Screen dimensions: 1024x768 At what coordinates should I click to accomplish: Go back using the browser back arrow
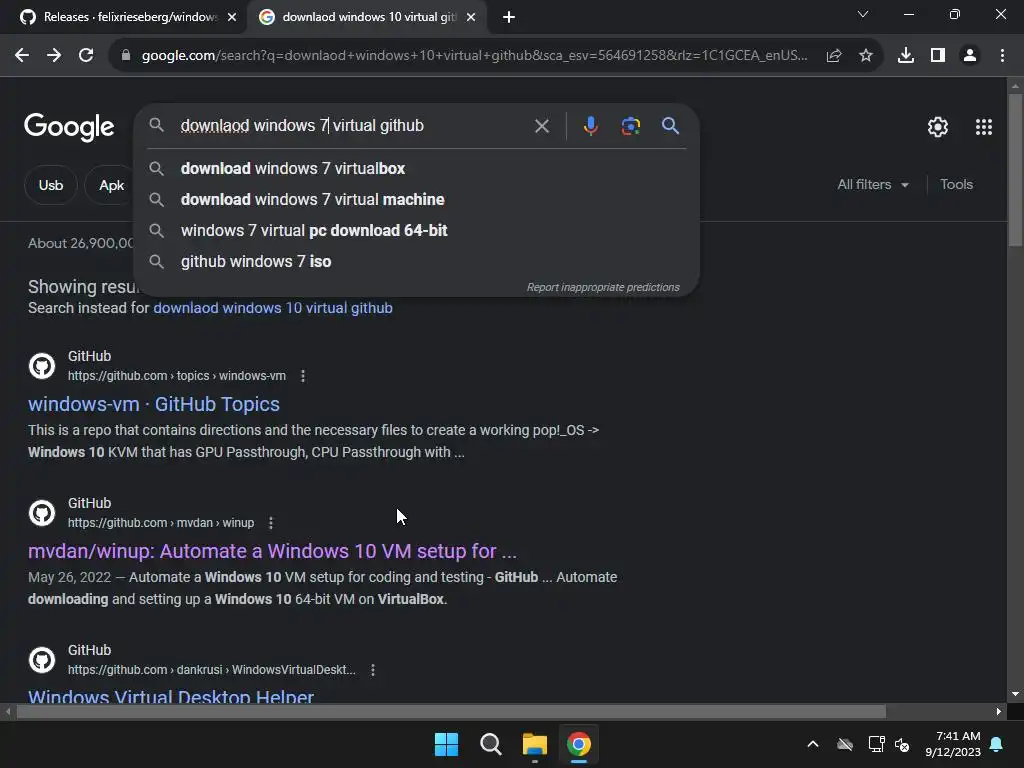(22, 56)
